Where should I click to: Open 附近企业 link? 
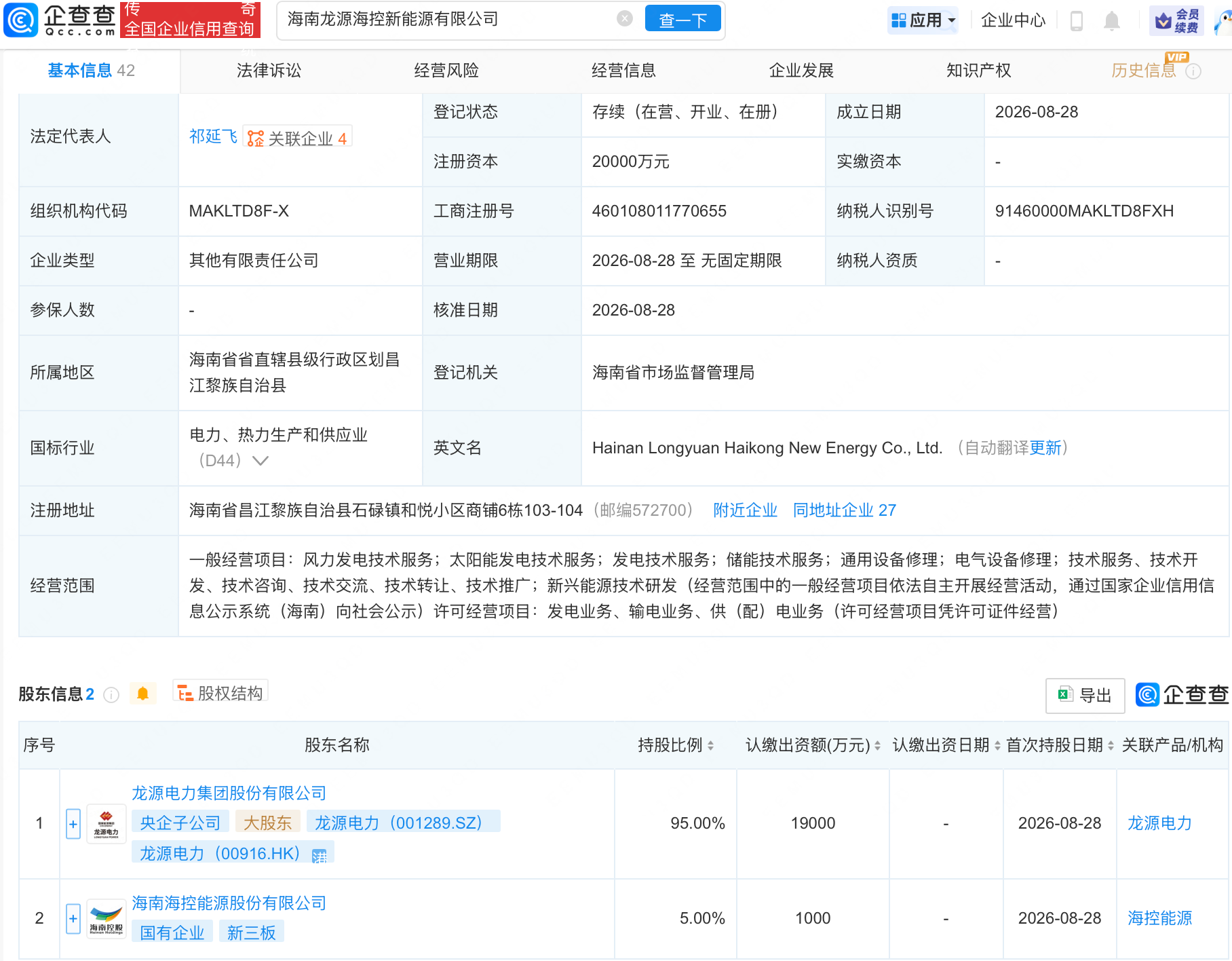click(745, 510)
